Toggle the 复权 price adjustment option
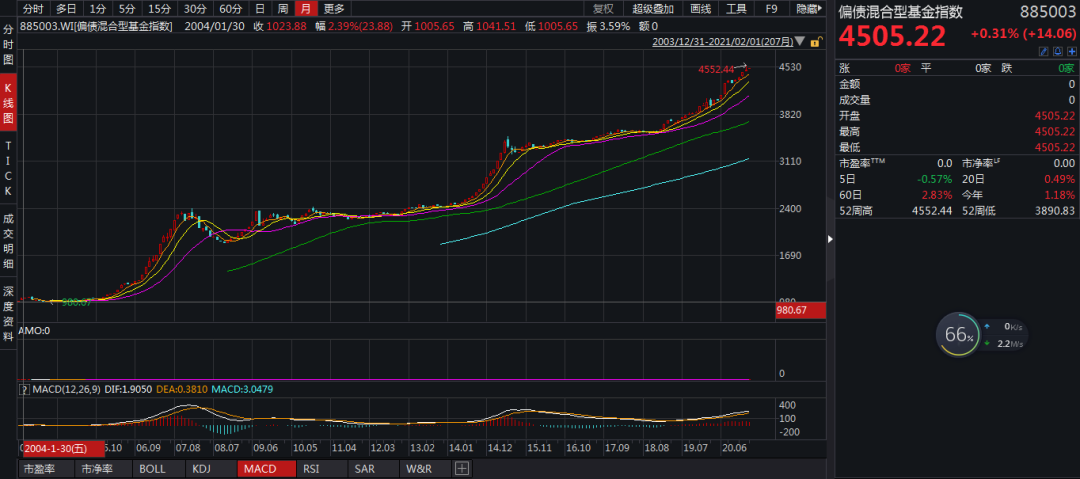The width and height of the screenshot is (1080, 479). [603, 8]
